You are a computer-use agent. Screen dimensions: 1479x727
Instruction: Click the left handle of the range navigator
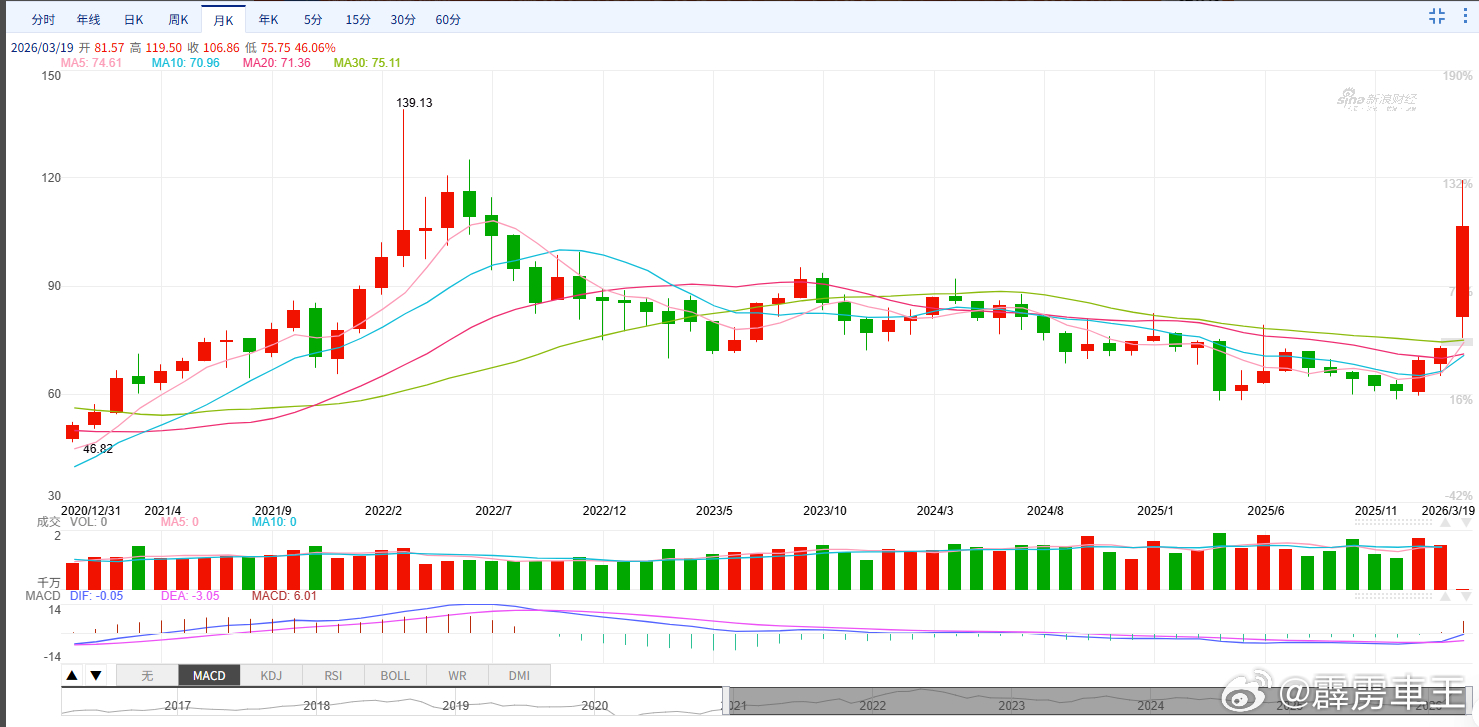726,701
